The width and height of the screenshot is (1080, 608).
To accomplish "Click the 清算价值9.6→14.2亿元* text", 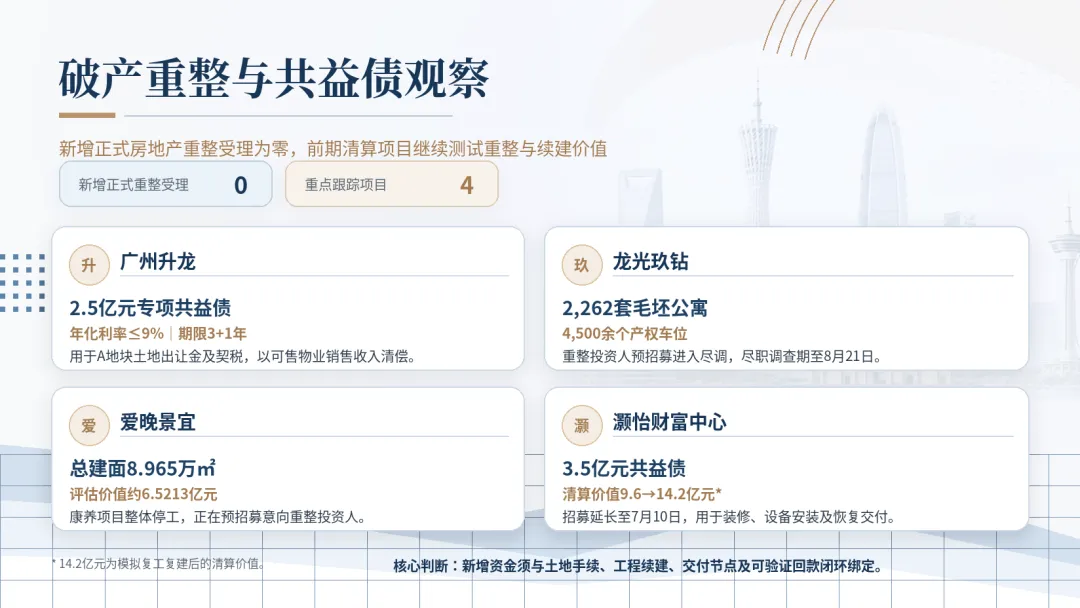I will click(642, 494).
